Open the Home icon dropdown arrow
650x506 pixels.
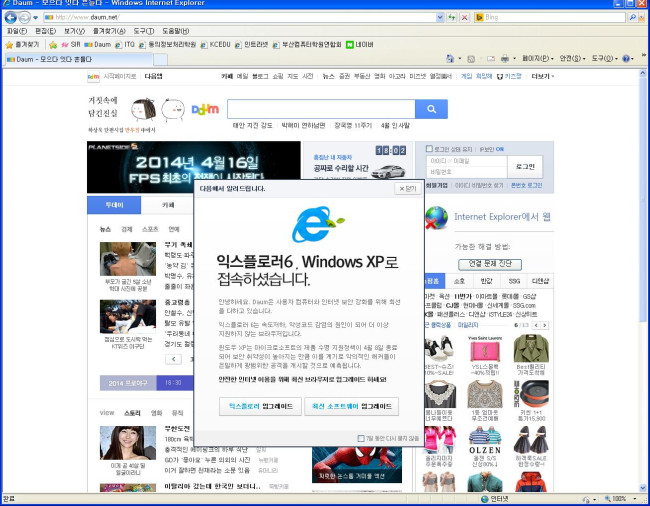[459, 58]
